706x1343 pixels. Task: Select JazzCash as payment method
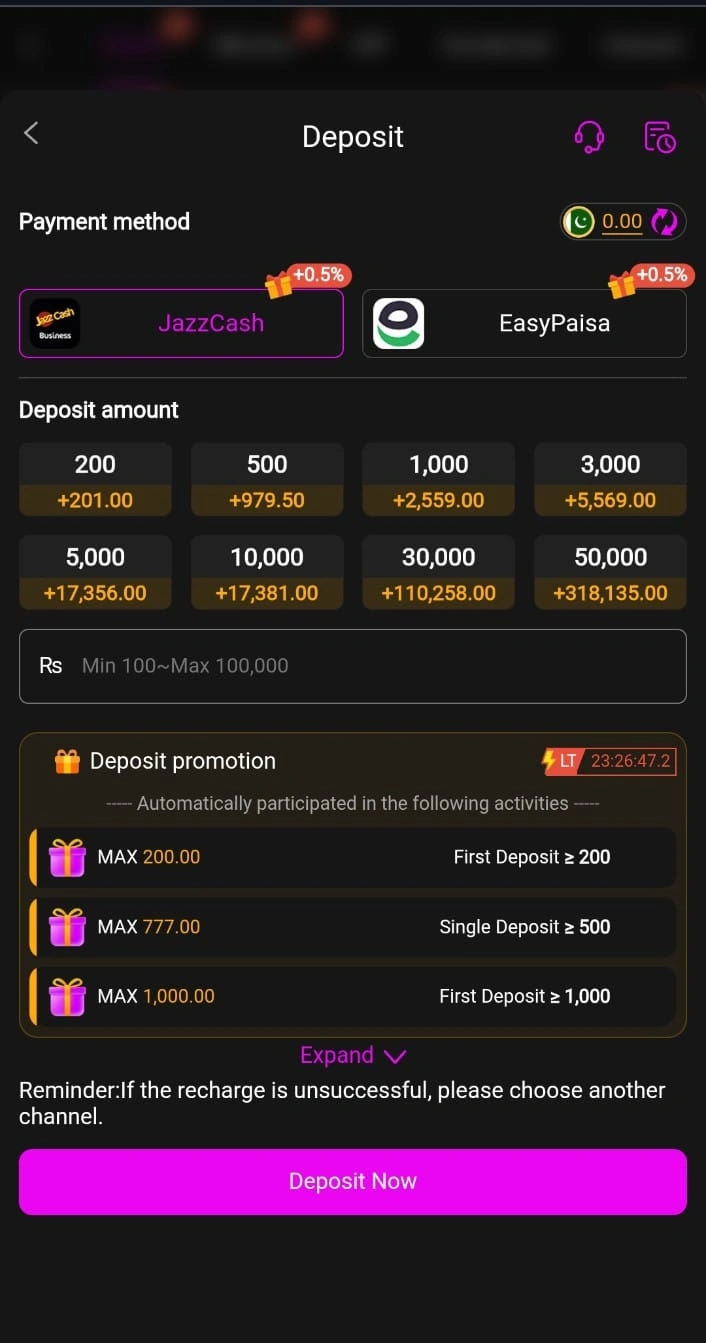click(x=211, y=323)
